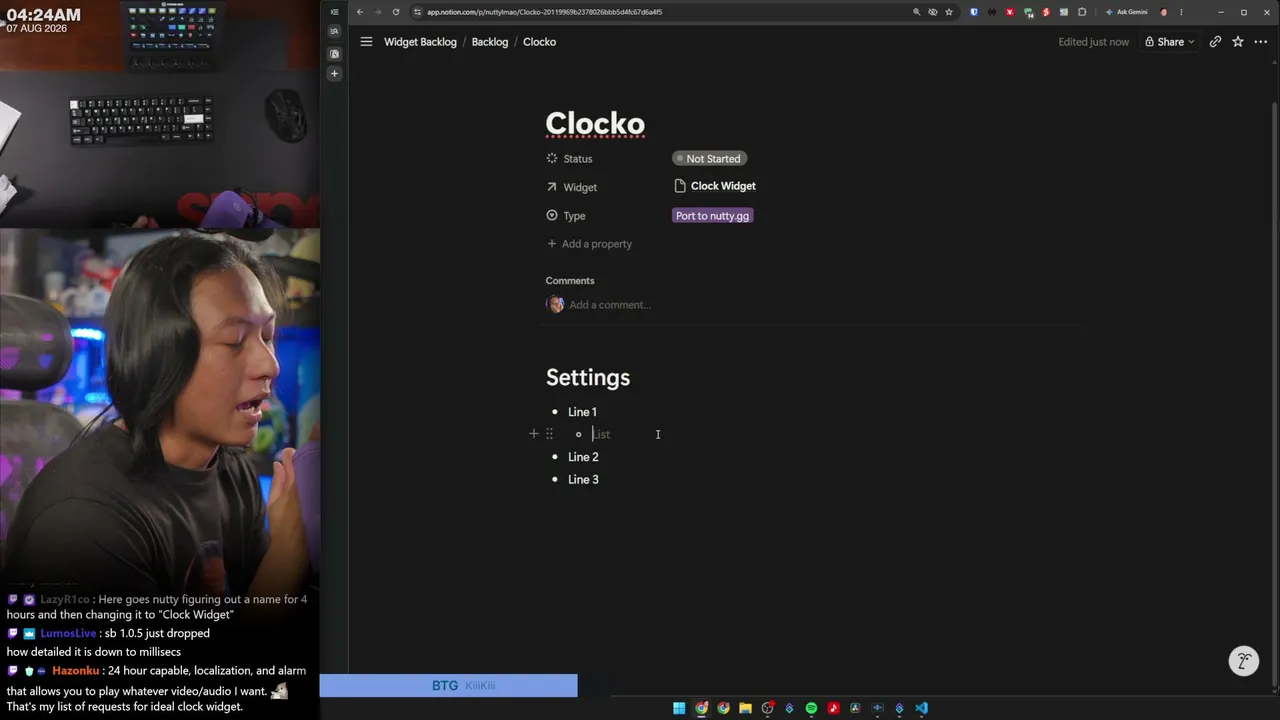The height and width of the screenshot is (720, 1280).
Task: Click the Settings heading
Action: pyautogui.click(x=588, y=377)
